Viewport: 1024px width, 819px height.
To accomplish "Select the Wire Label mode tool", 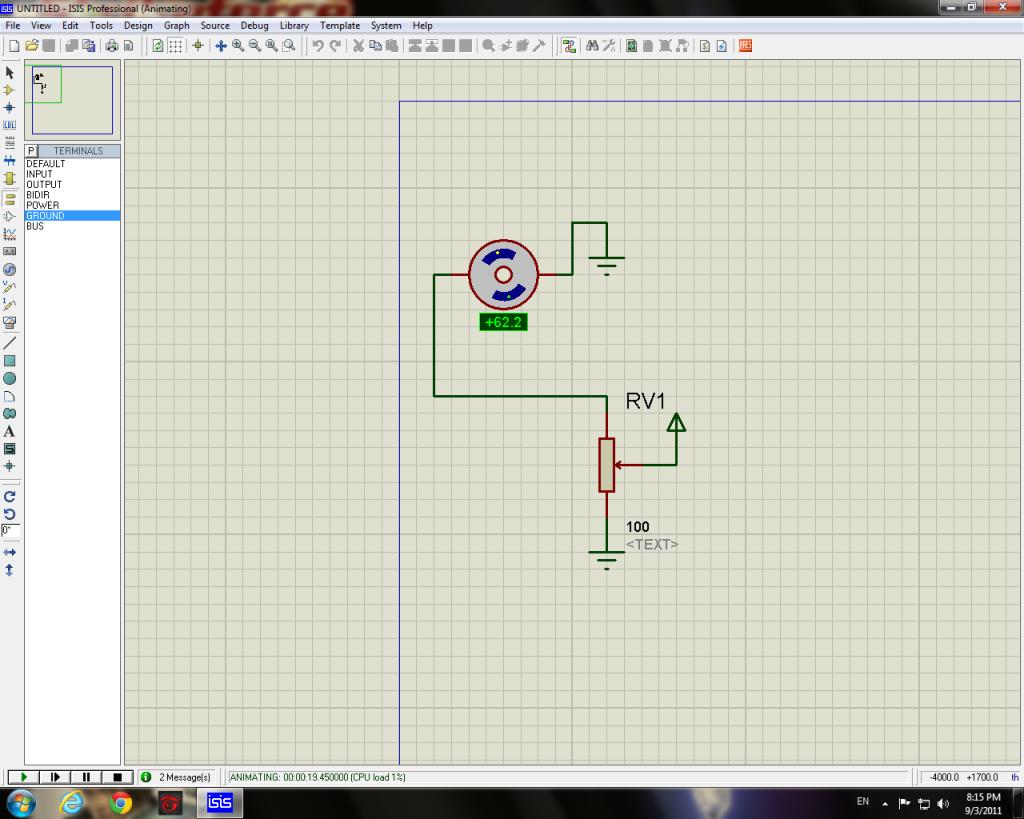I will 10,124.
